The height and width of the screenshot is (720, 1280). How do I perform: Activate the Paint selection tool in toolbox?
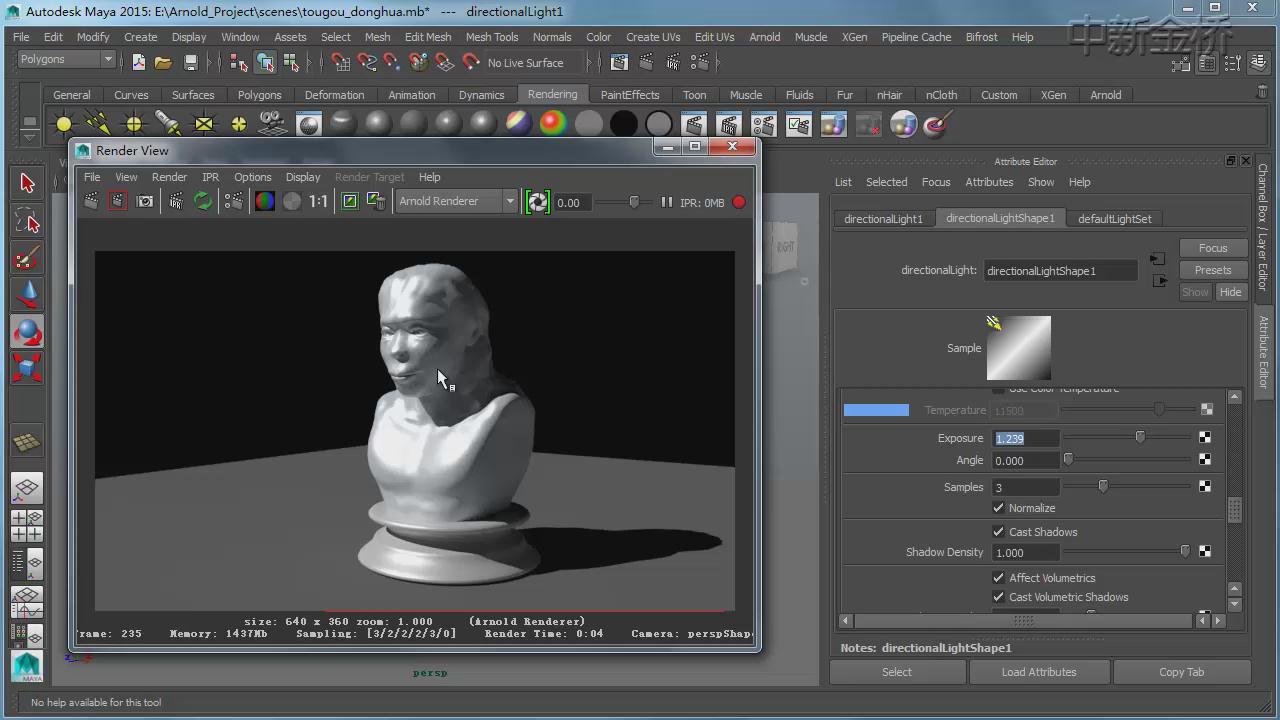[x=27, y=259]
